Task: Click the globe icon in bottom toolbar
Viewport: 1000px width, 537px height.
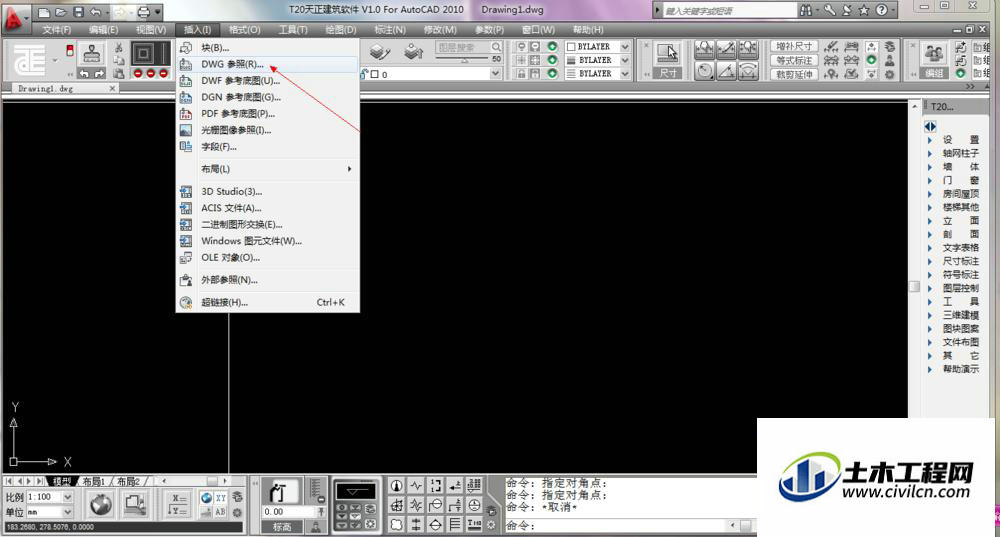Action: (101, 504)
